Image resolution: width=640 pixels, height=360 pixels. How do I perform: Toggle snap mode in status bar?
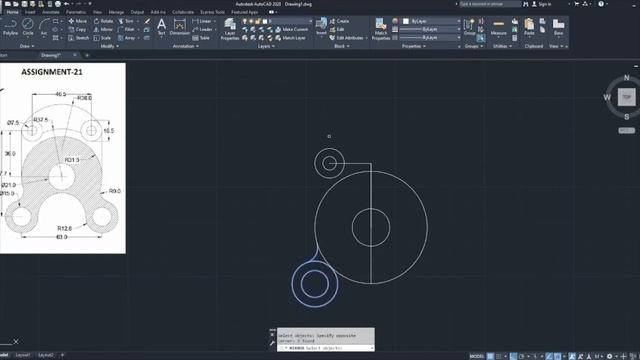coord(499,356)
